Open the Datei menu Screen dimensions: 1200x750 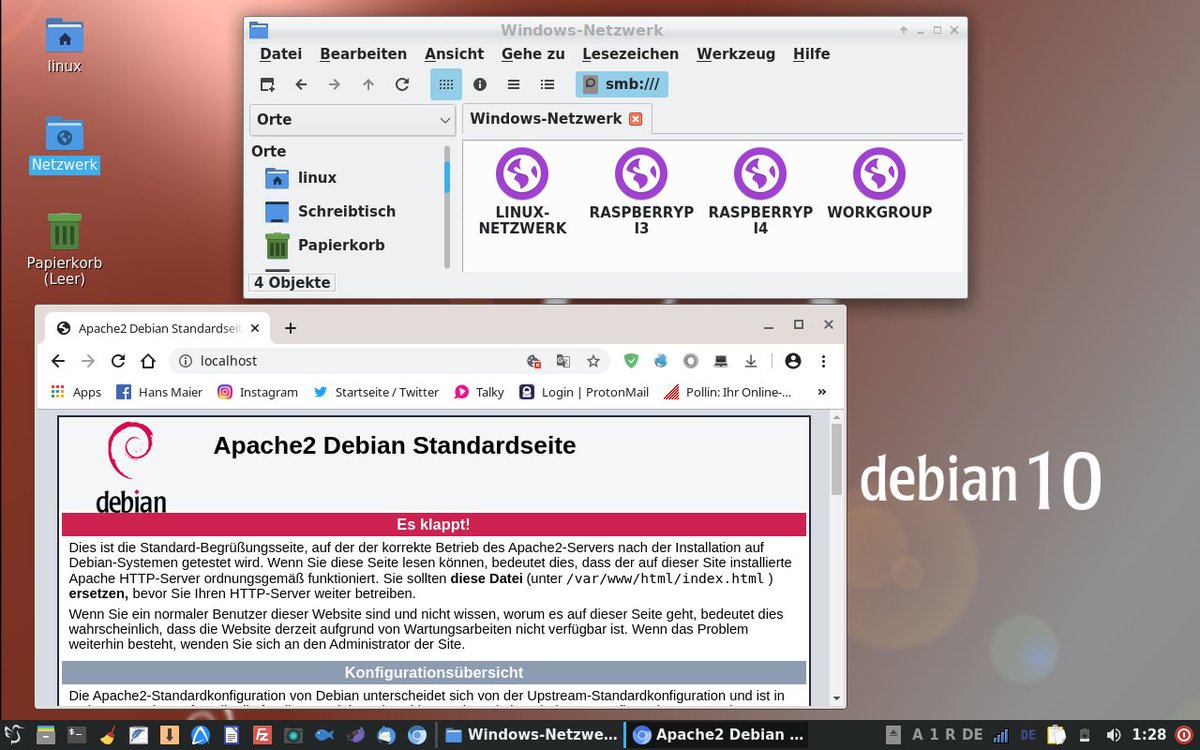281,54
